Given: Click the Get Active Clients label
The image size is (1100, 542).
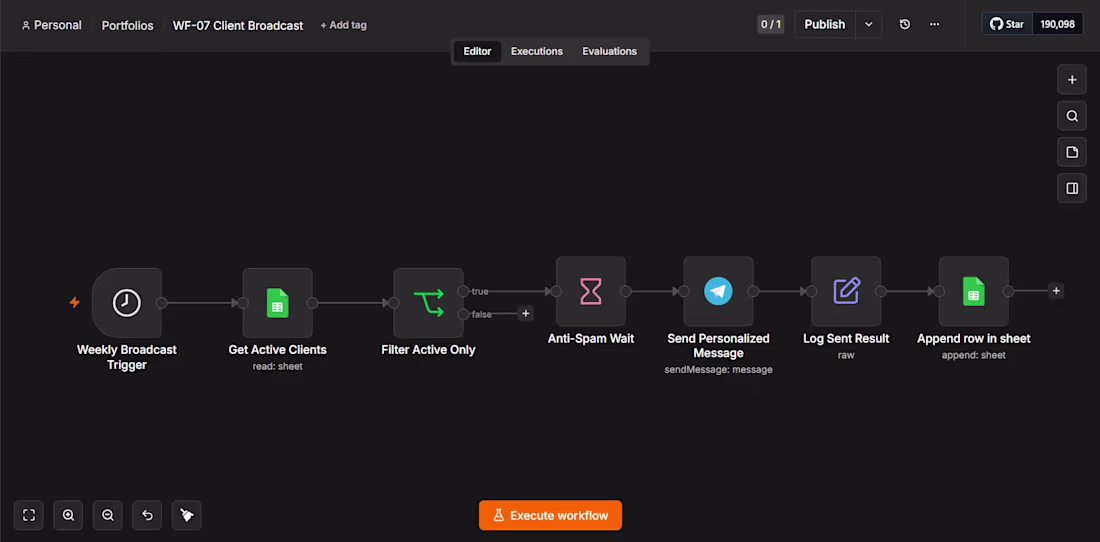Looking at the screenshot, I should coord(278,349).
